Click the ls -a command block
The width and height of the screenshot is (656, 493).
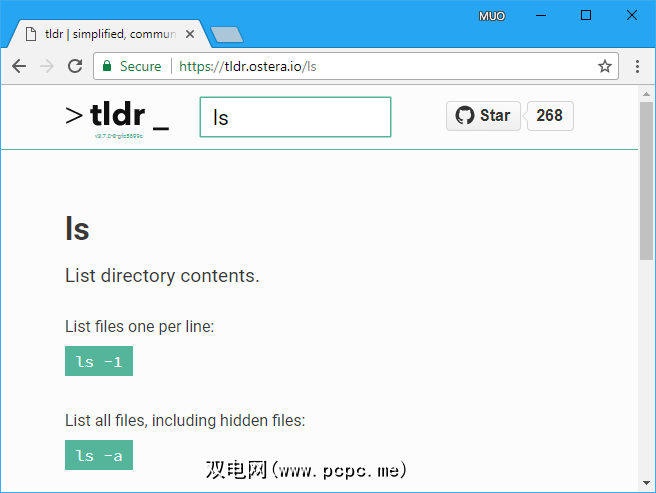[99, 455]
